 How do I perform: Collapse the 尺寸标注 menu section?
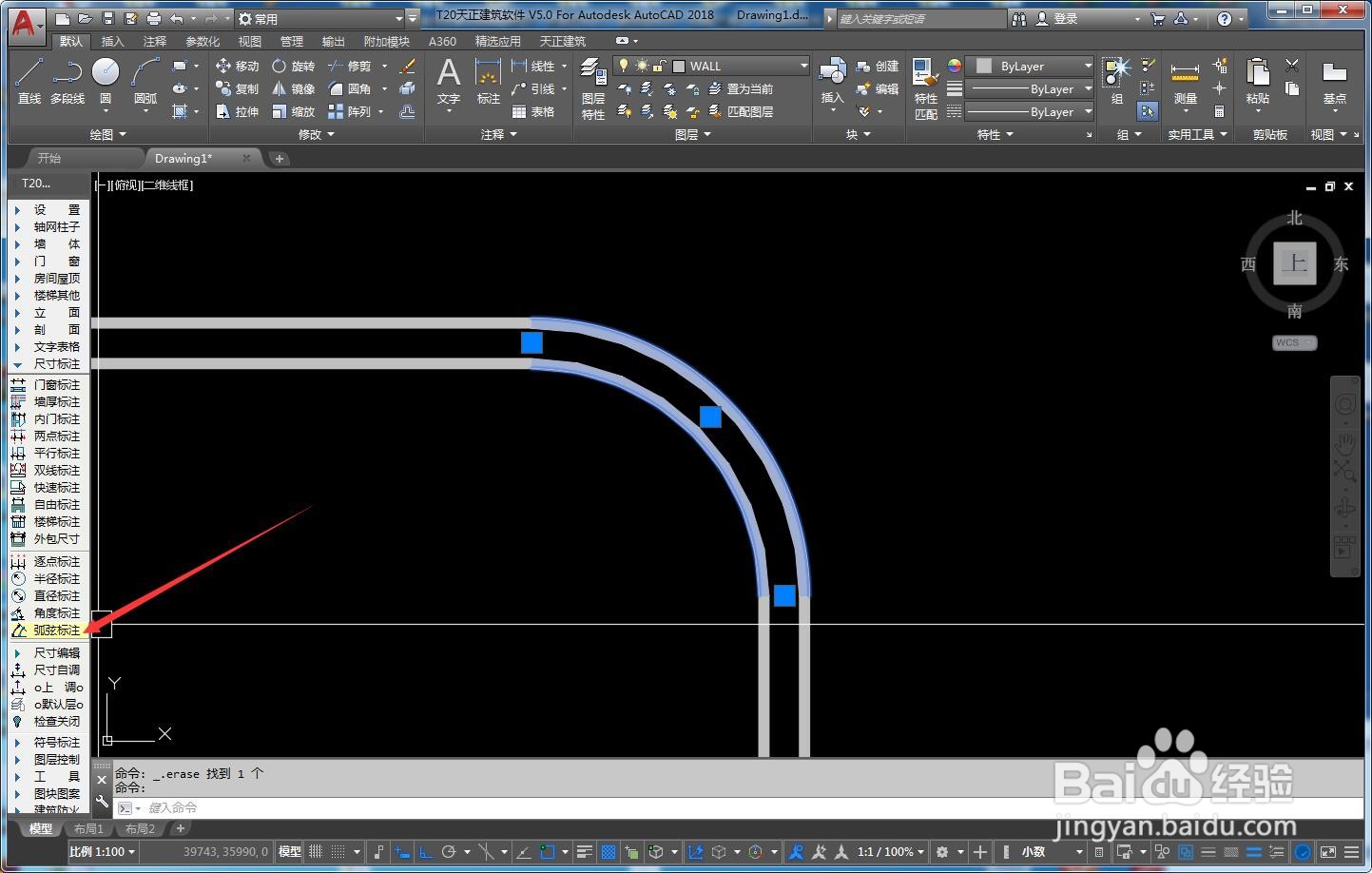click(x=56, y=364)
